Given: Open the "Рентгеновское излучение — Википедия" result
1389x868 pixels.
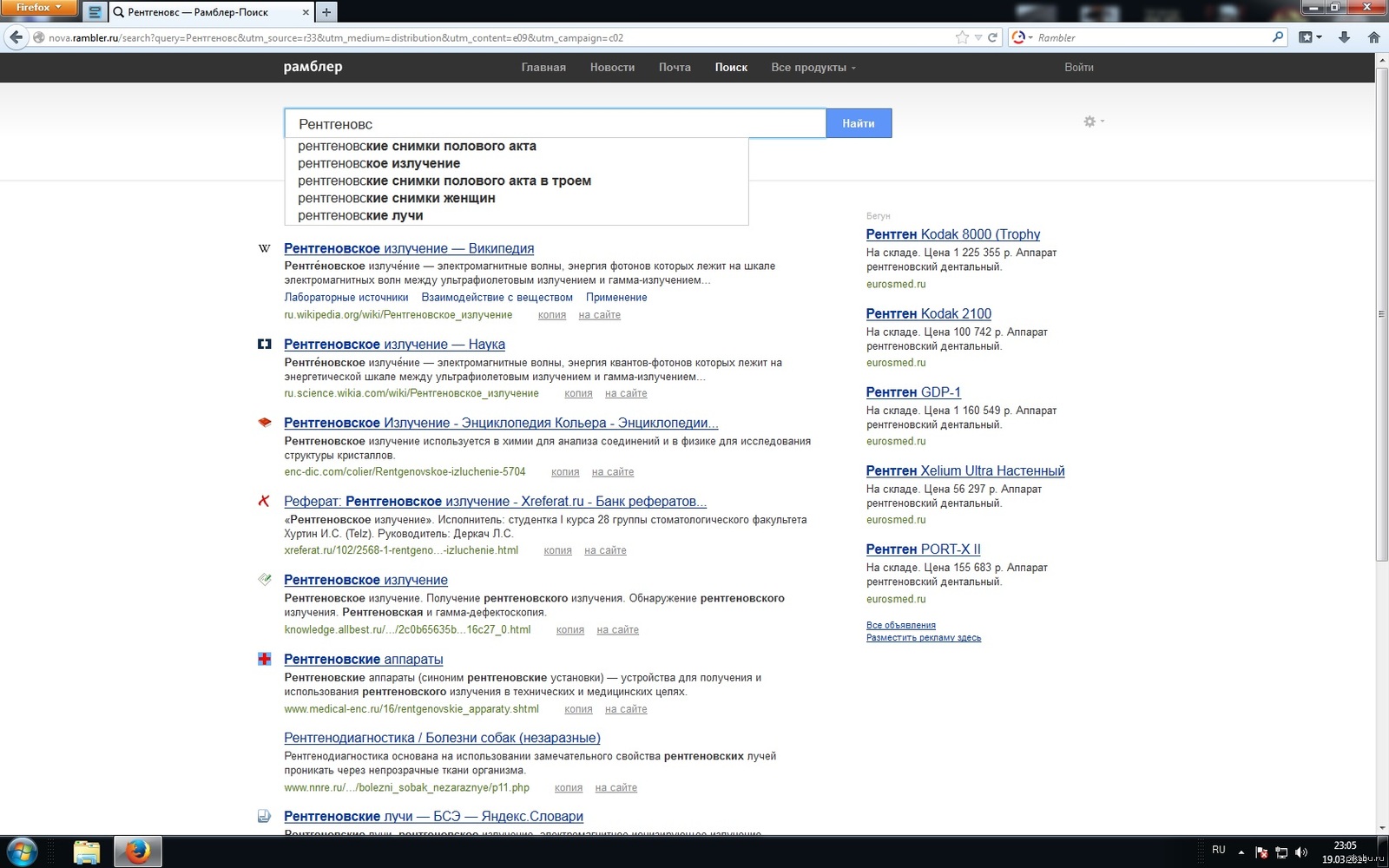Looking at the screenshot, I should 408,248.
